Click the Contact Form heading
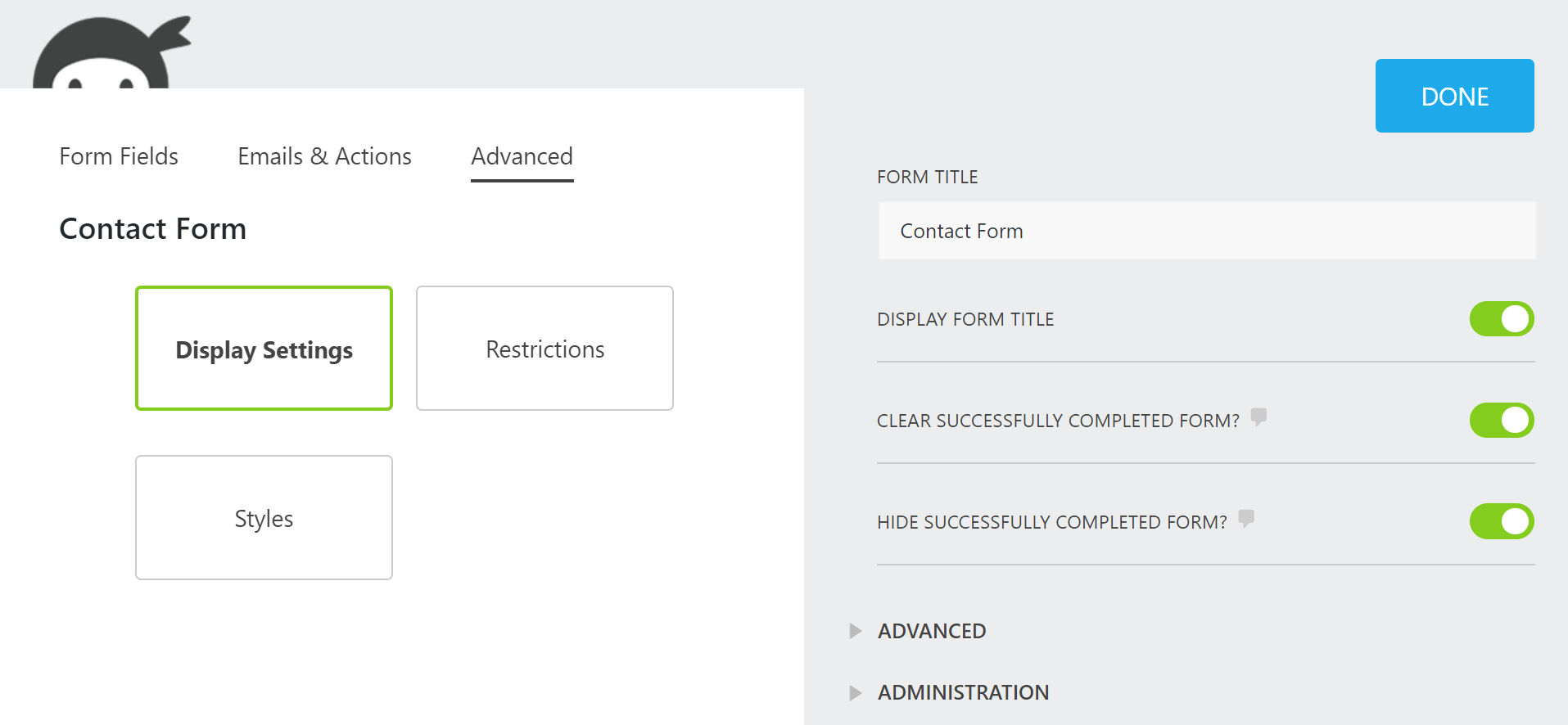The image size is (1568, 725). [152, 229]
